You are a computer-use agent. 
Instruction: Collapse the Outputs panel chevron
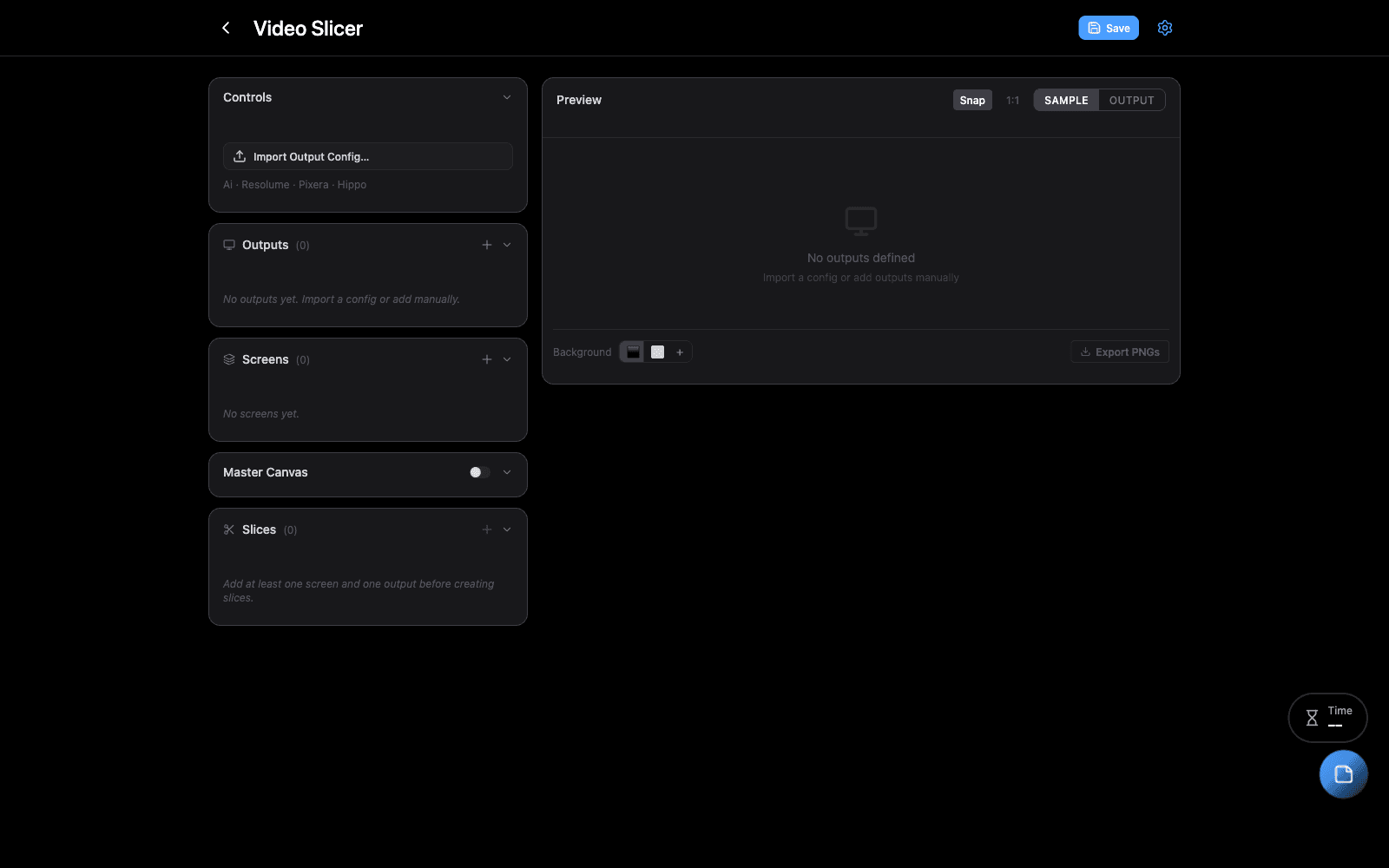click(507, 245)
